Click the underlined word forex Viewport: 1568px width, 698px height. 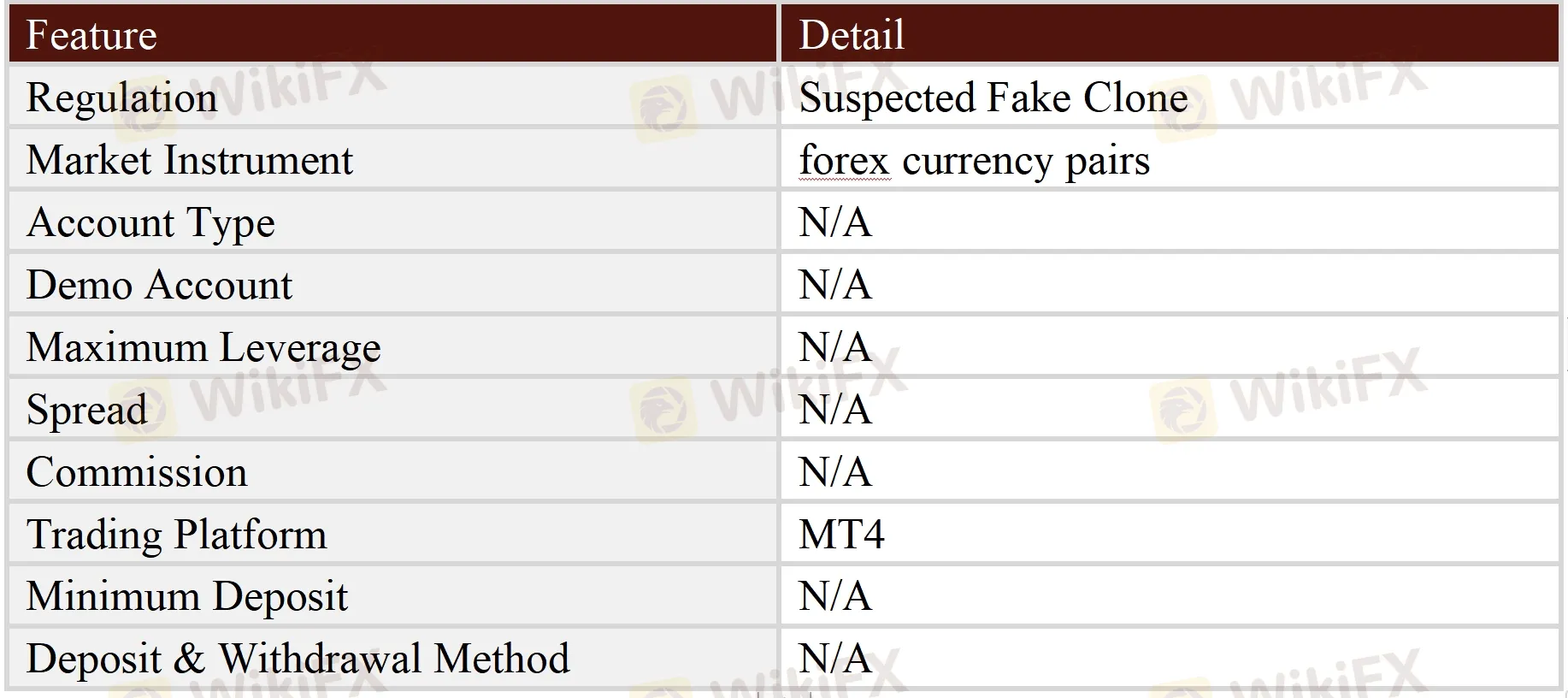pos(844,161)
